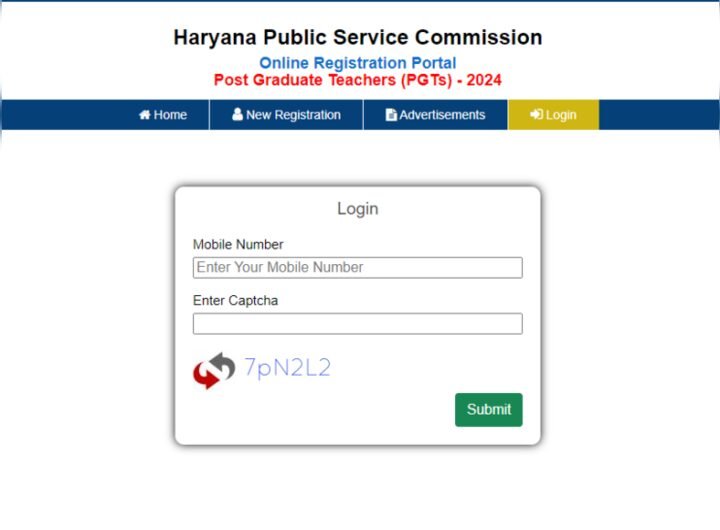Click the Online Registration Portal subtitle
Viewport: 720px width, 530px height.
point(358,63)
